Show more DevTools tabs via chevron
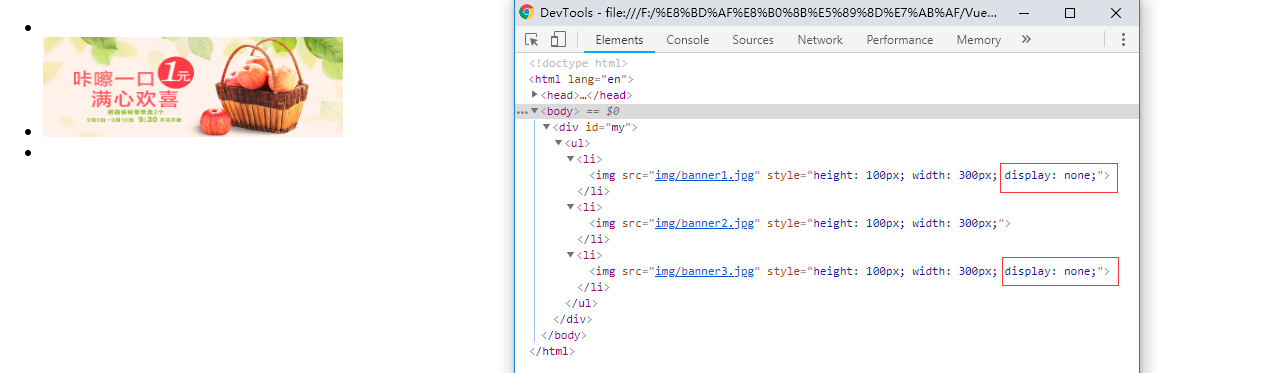Viewport: 1274px width, 373px height. (x=1026, y=39)
